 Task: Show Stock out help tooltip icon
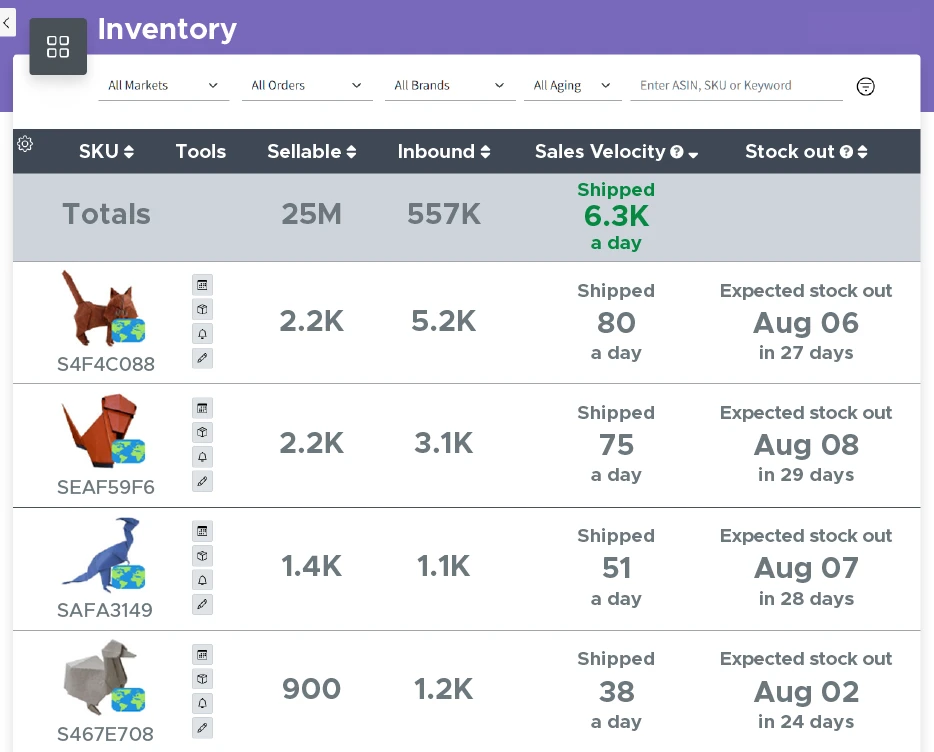846,152
